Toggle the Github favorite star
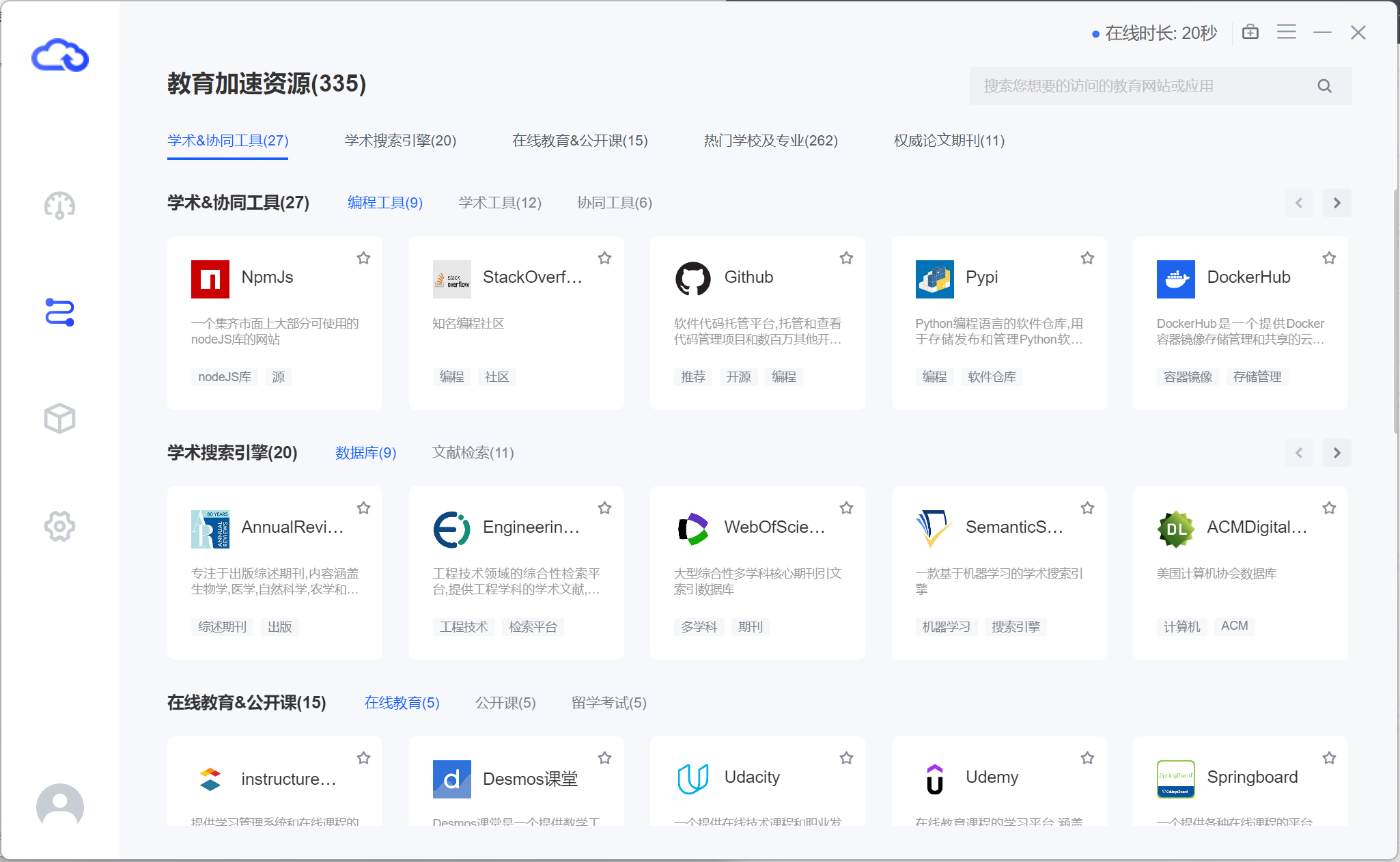The width and height of the screenshot is (1400, 862). coord(846,258)
